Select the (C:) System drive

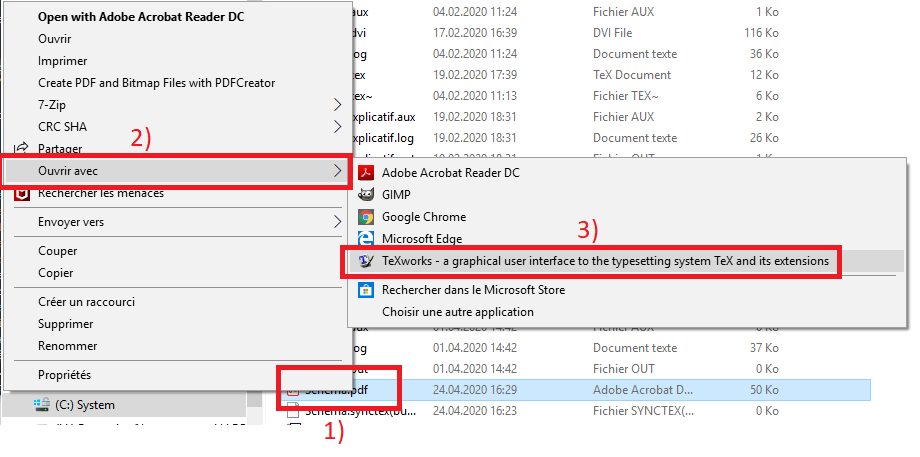click(85, 405)
